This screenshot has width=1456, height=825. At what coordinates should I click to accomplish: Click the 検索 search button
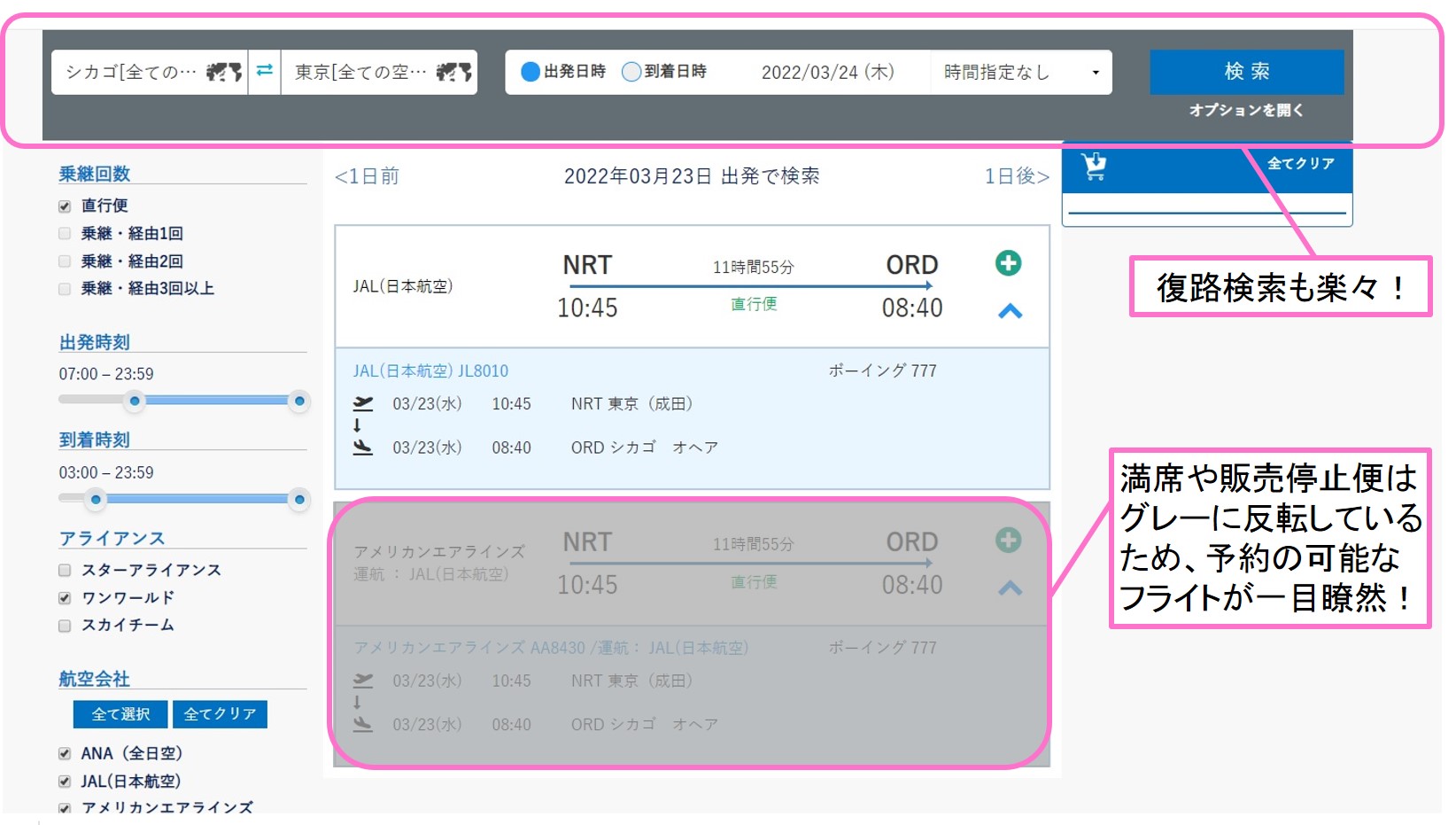click(1246, 72)
